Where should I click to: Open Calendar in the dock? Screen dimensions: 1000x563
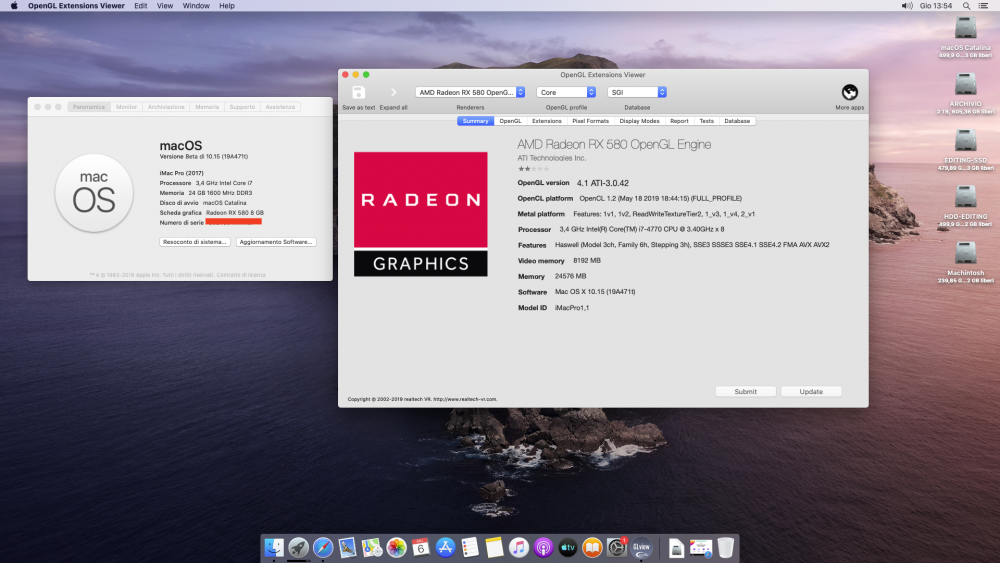[x=421, y=547]
